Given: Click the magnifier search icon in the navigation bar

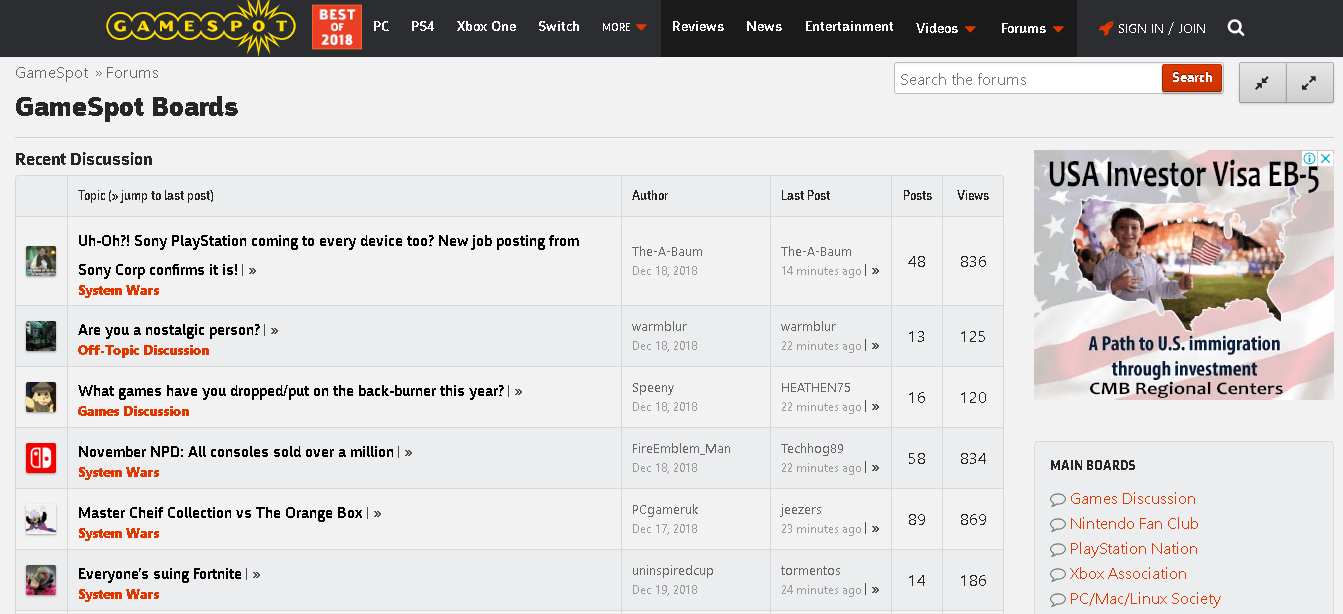Looking at the screenshot, I should click(1236, 28).
